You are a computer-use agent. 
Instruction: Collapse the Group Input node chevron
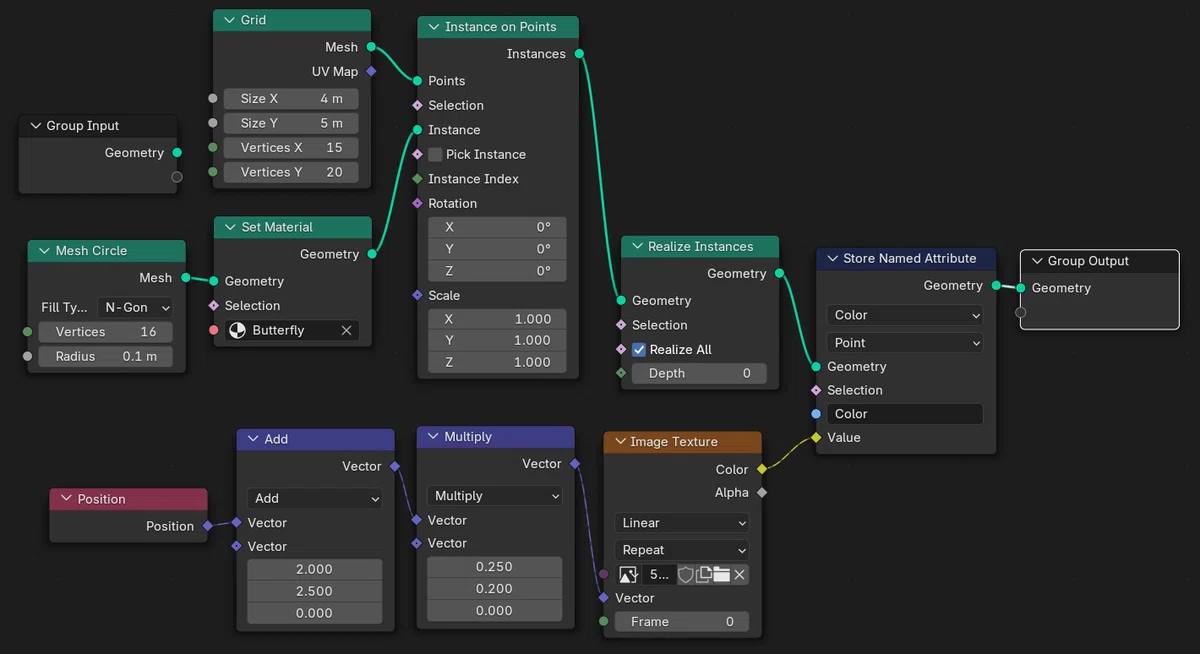35,126
